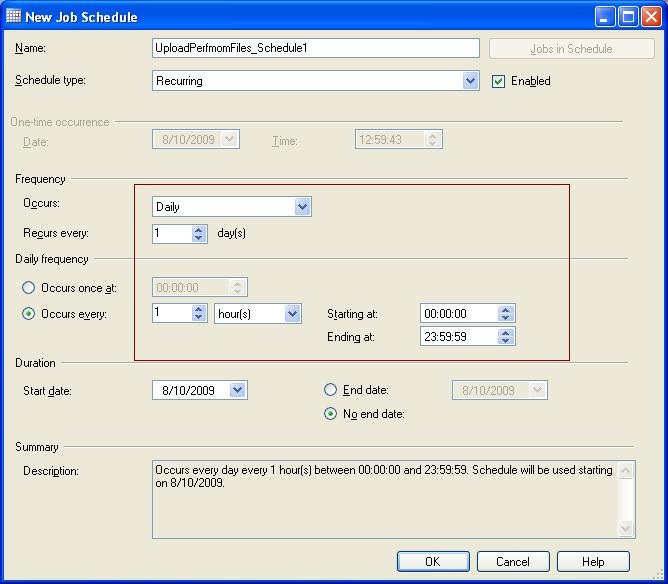Uncheck the Enabled checkbox
Image resolution: width=668 pixels, height=584 pixels.
tap(499, 81)
